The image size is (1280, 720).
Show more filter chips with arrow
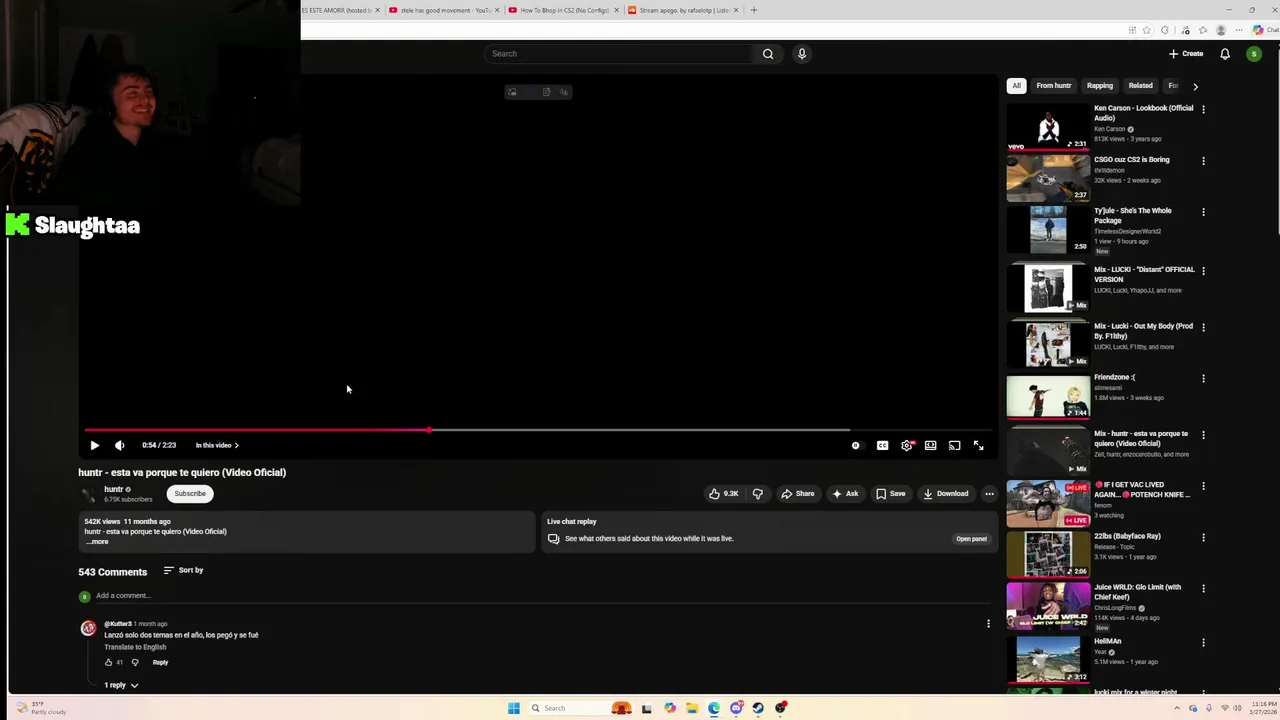(x=1195, y=86)
